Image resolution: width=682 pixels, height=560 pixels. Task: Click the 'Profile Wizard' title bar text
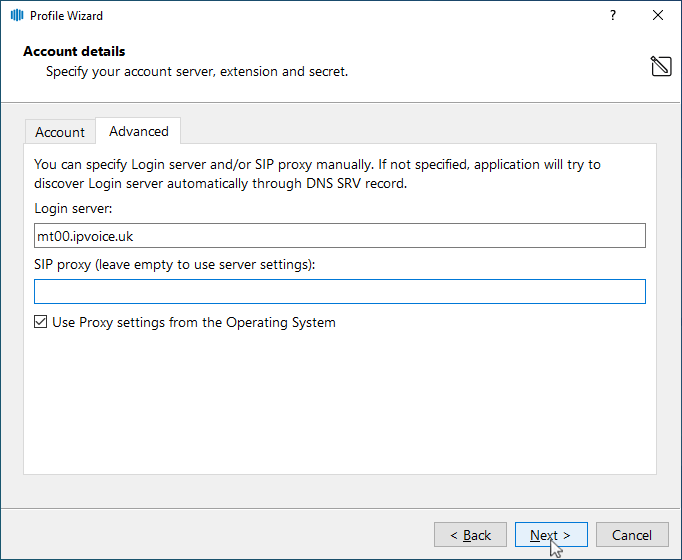(66, 16)
